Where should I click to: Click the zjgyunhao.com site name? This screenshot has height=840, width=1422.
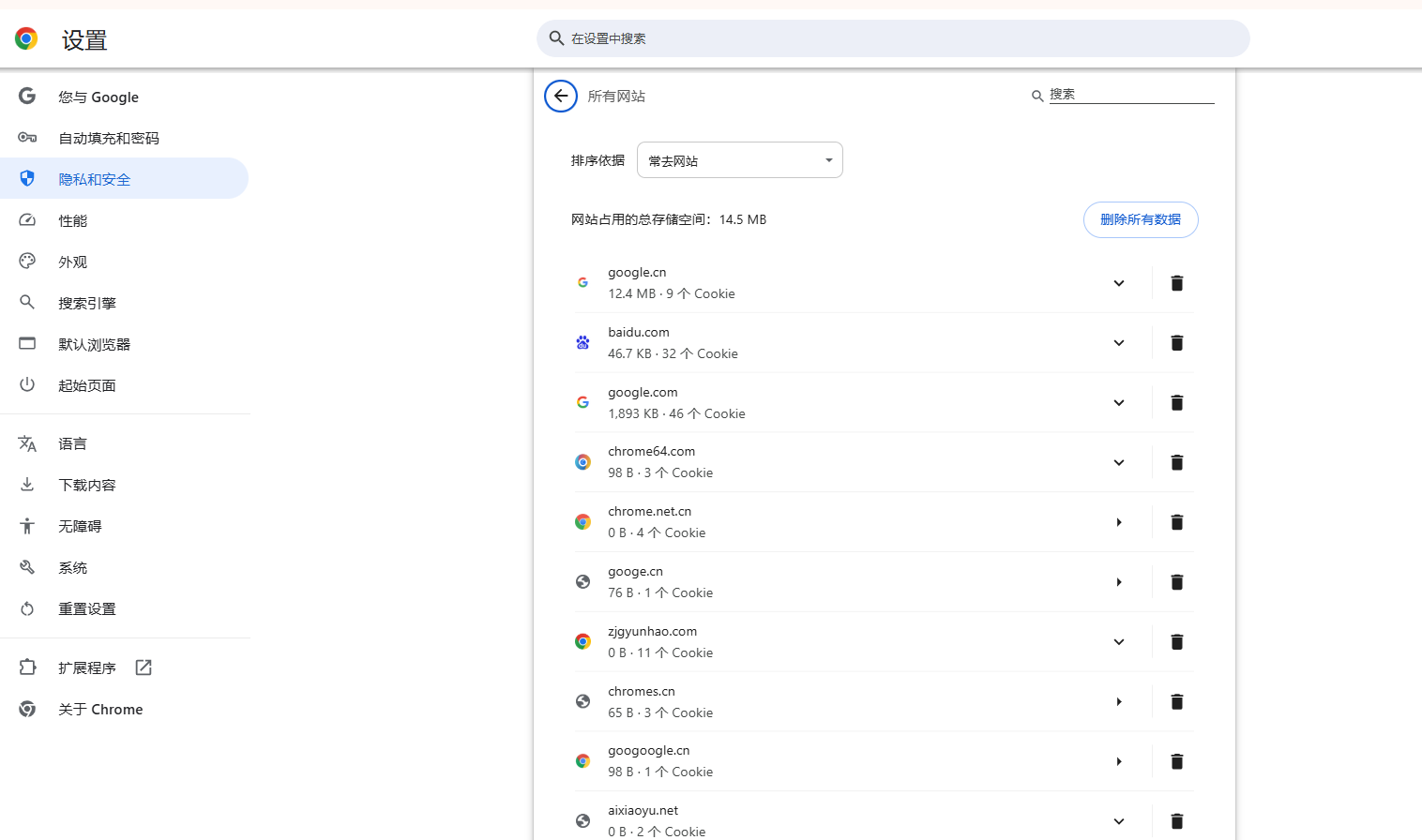click(653, 632)
